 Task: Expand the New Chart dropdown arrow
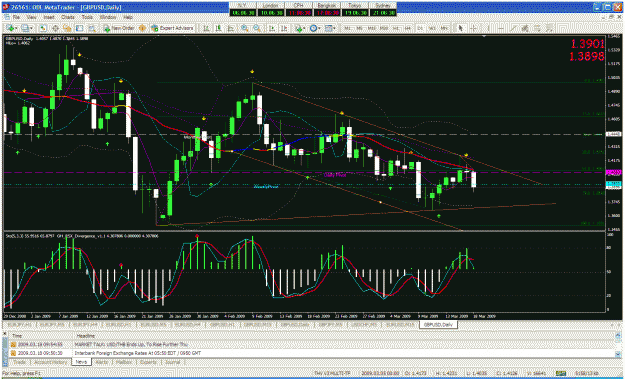click(x=16, y=28)
